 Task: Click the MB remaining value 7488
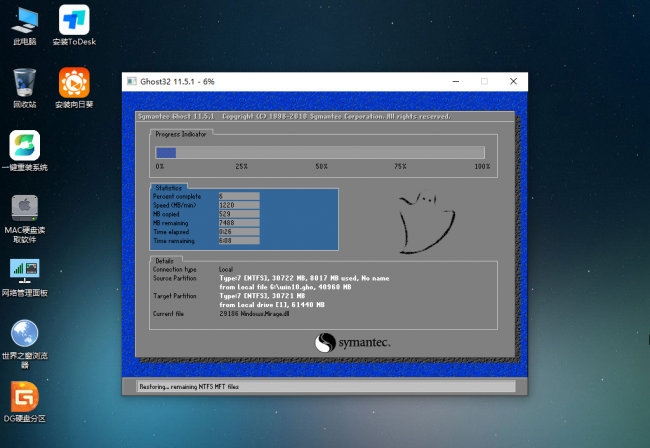click(239, 223)
